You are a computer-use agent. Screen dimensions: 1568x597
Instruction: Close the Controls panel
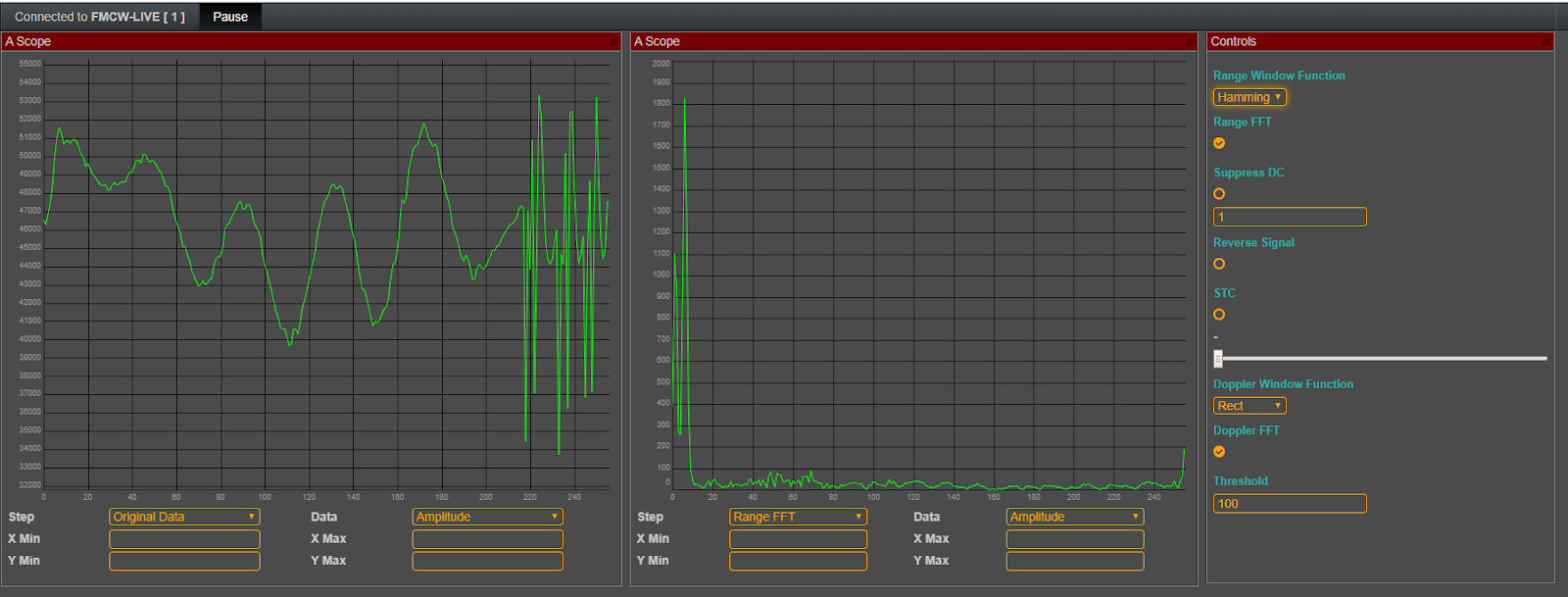1546,42
